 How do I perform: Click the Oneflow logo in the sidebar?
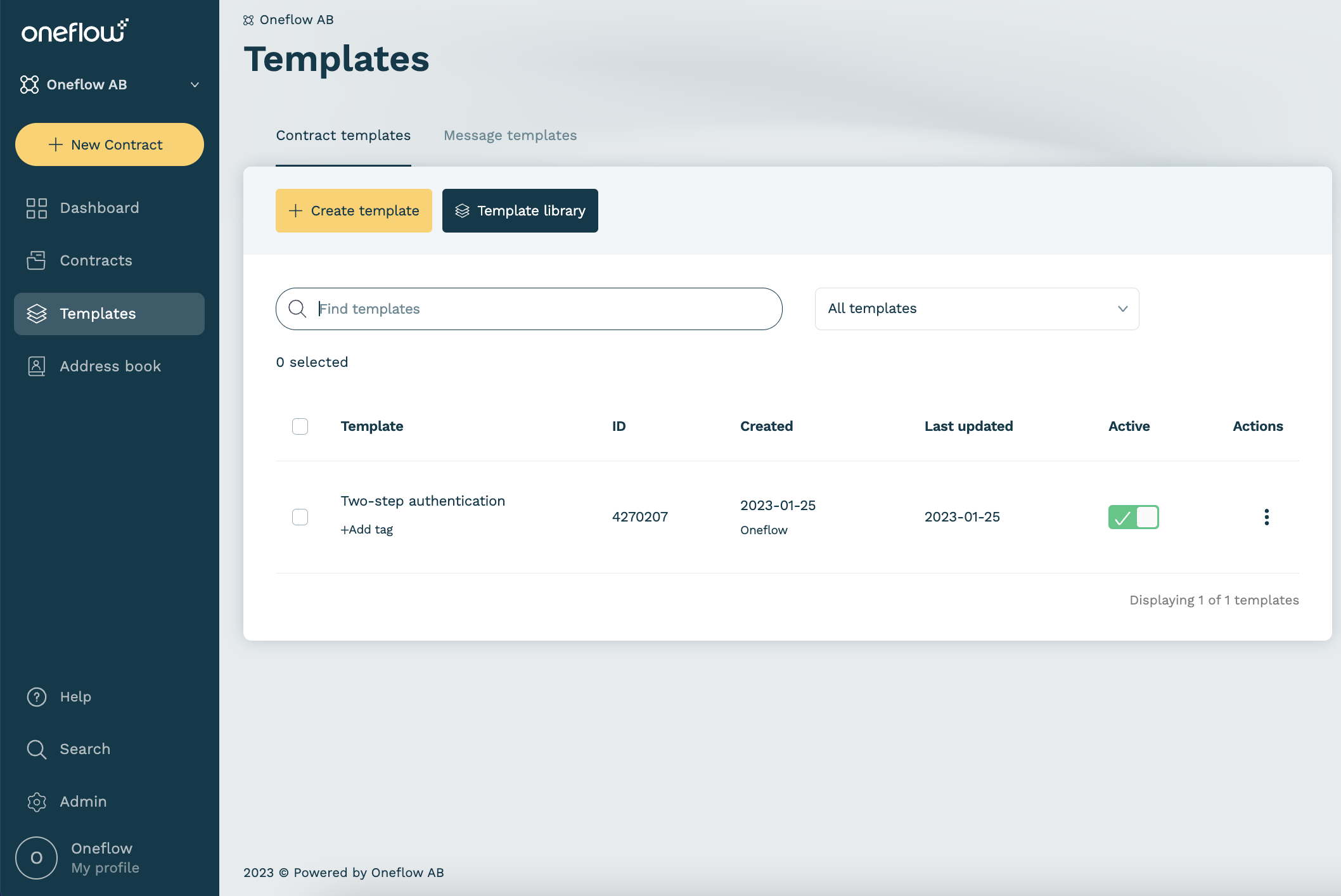point(75,31)
